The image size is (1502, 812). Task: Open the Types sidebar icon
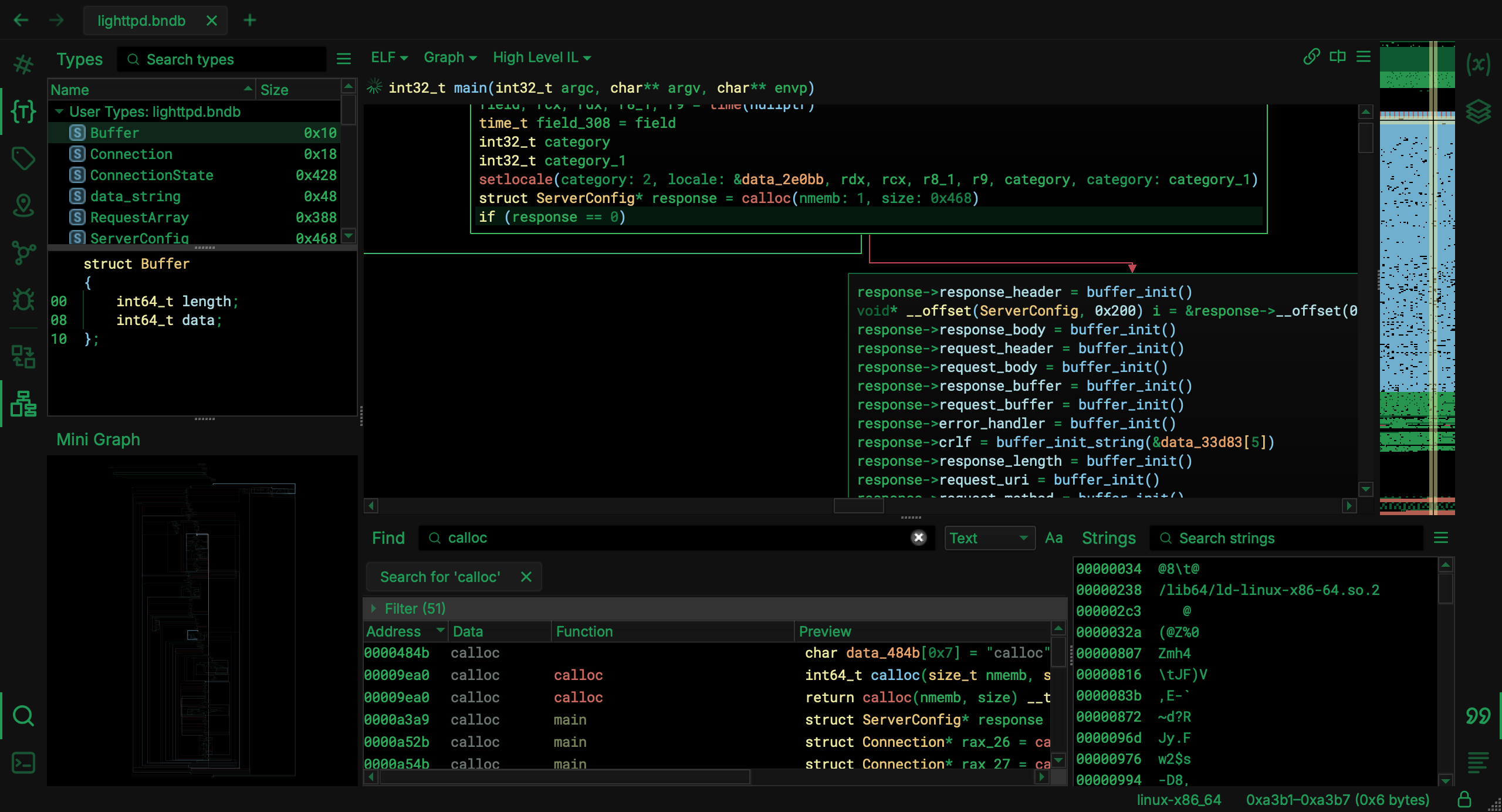pyautogui.click(x=23, y=111)
